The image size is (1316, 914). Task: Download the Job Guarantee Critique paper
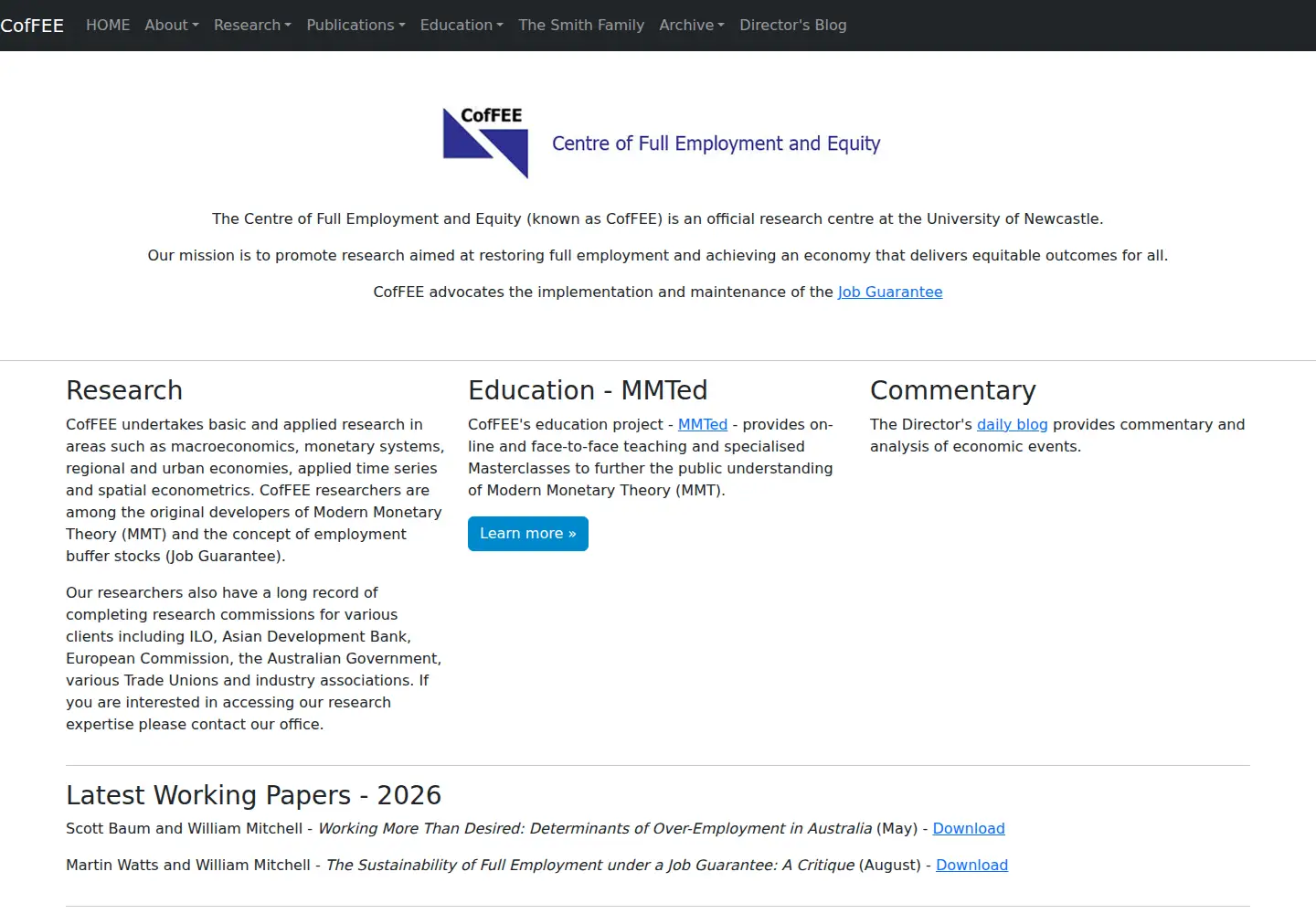click(x=971, y=866)
